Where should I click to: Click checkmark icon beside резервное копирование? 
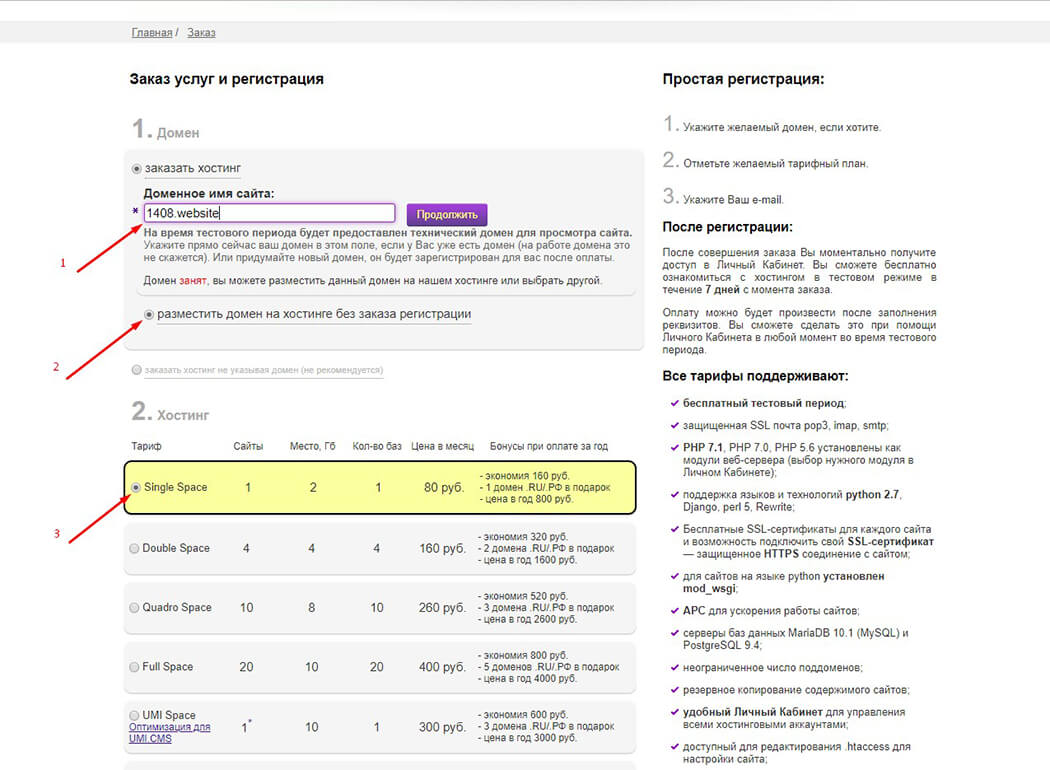[674, 690]
